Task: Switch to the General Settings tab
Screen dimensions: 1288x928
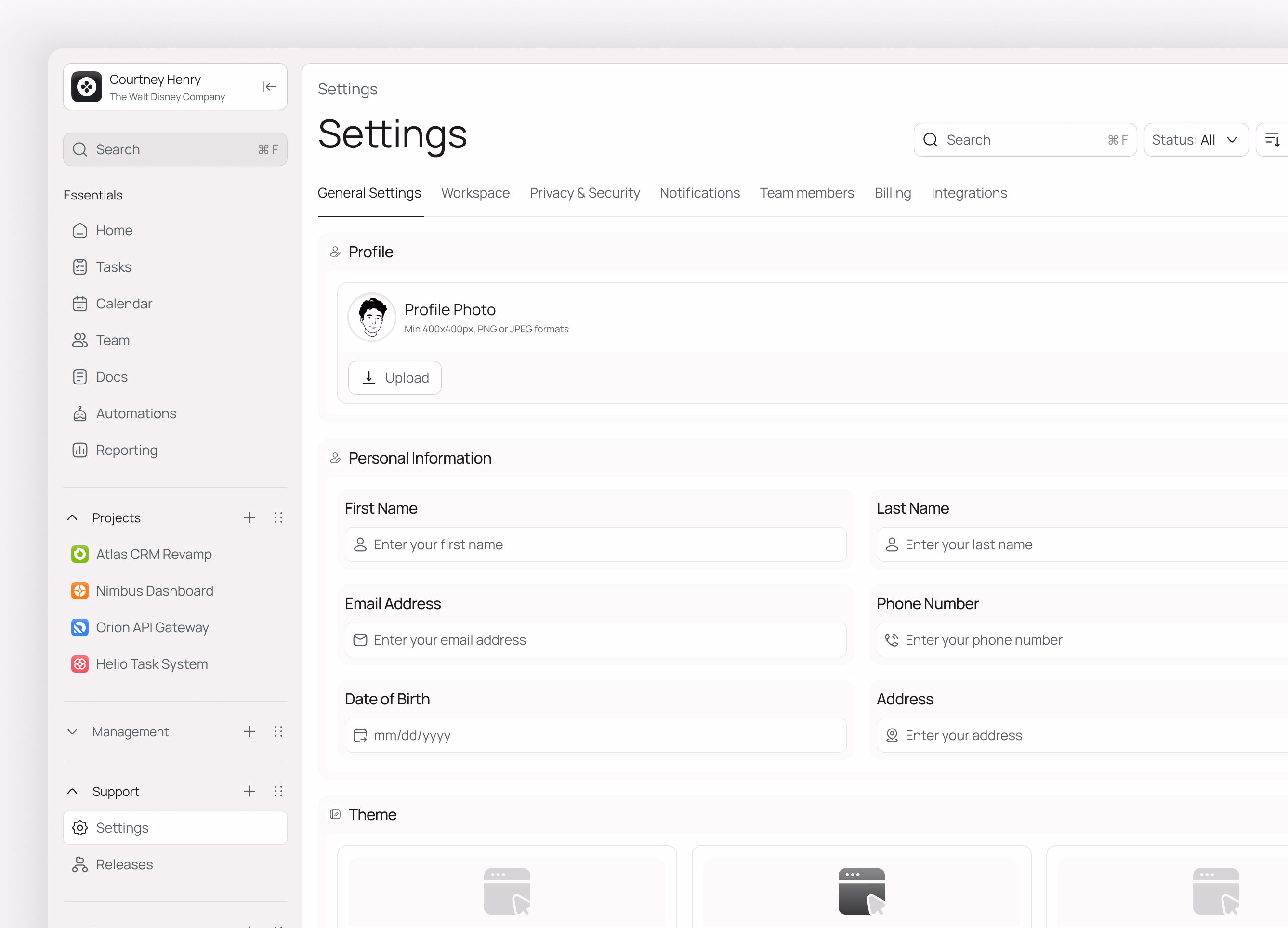Action: tap(370, 193)
